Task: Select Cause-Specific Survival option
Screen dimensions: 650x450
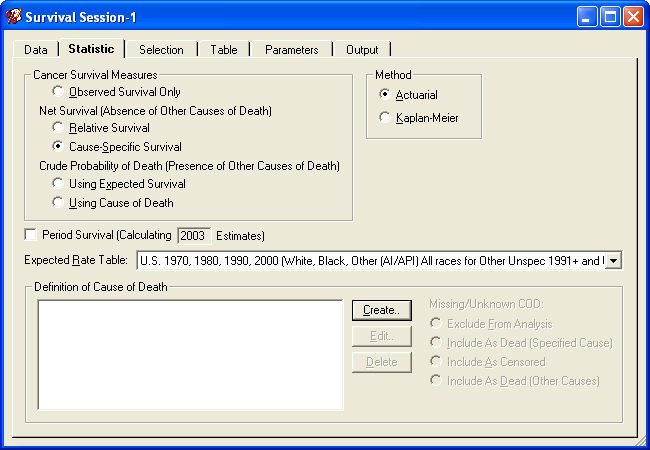Action: (58, 147)
